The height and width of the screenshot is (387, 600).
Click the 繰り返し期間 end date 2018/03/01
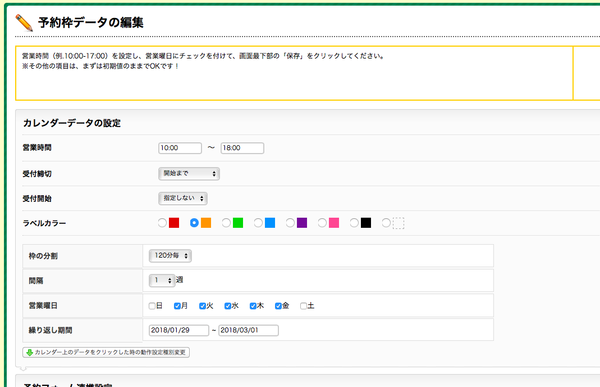pyautogui.click(x=248, y=330)
